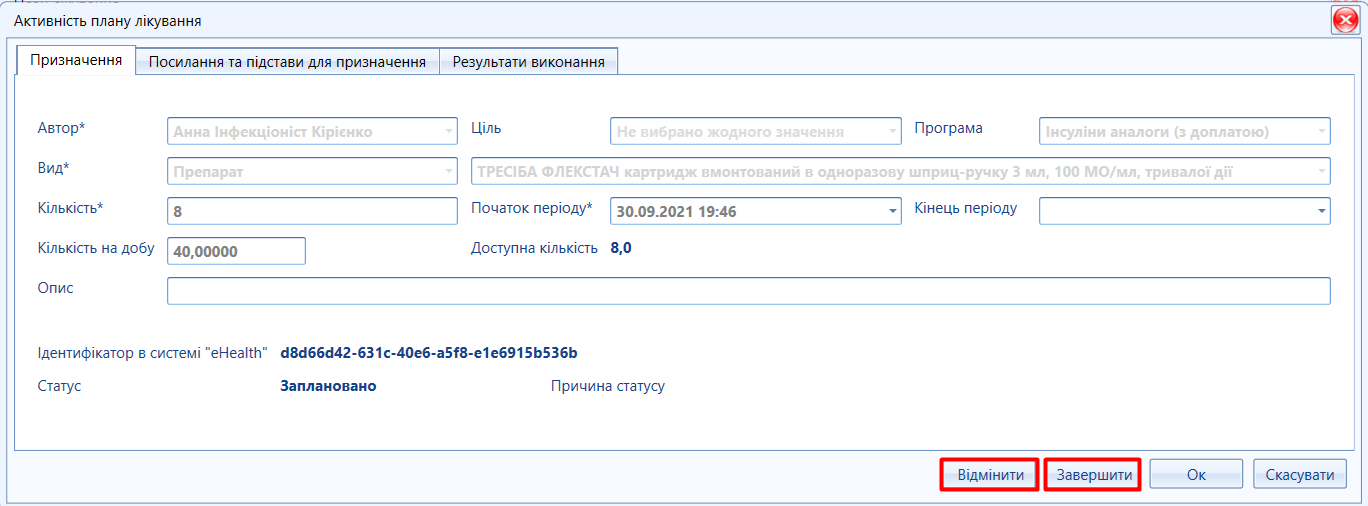Click the Препарат type value
The width and height of the screenshot is (1368, 506).
pos(208,172)
